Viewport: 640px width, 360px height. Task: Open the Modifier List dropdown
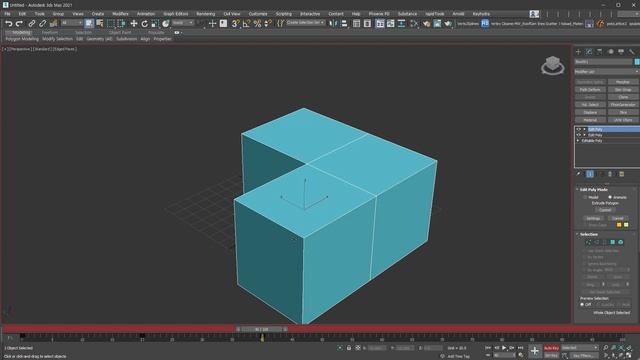607,72
